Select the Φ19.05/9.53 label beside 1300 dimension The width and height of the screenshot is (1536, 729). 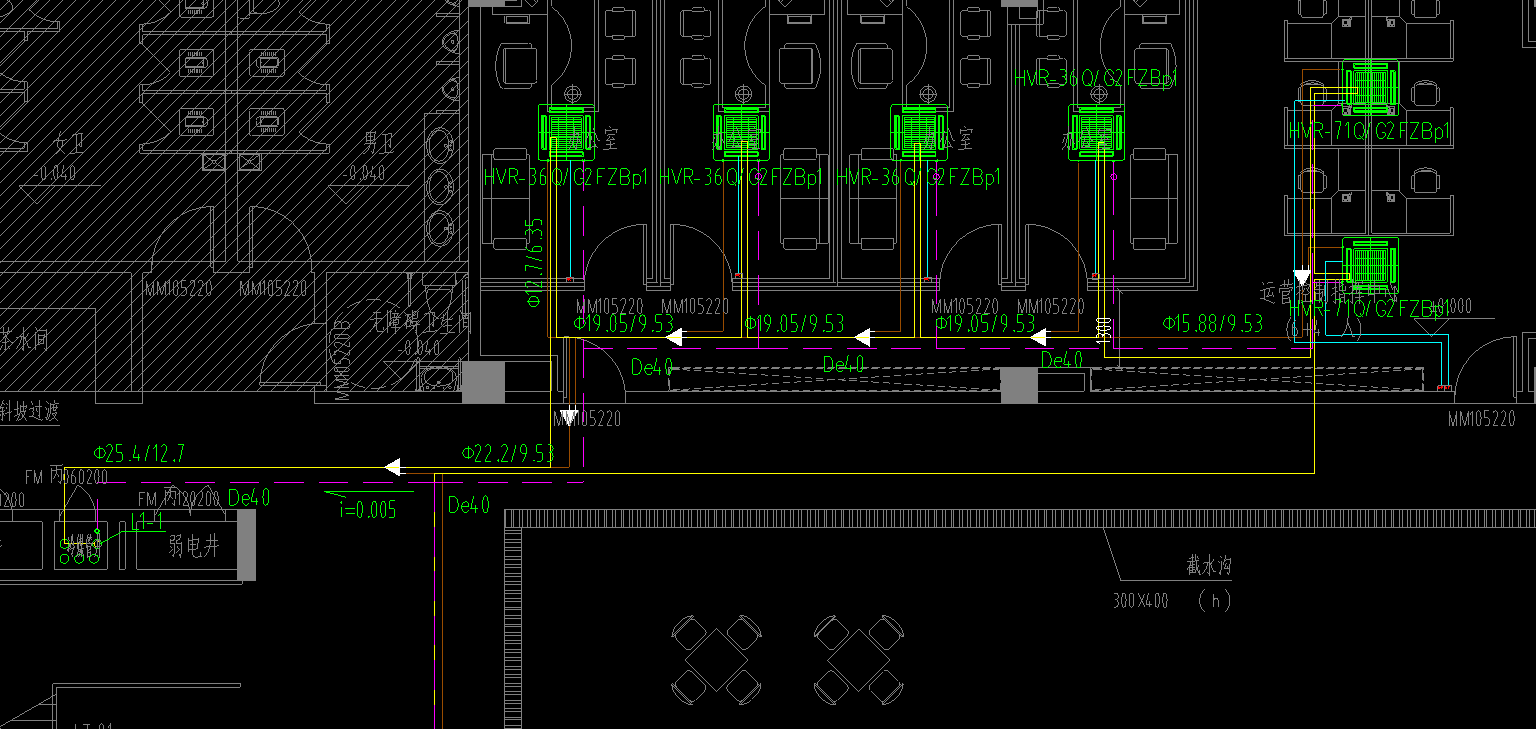(985, 324)
